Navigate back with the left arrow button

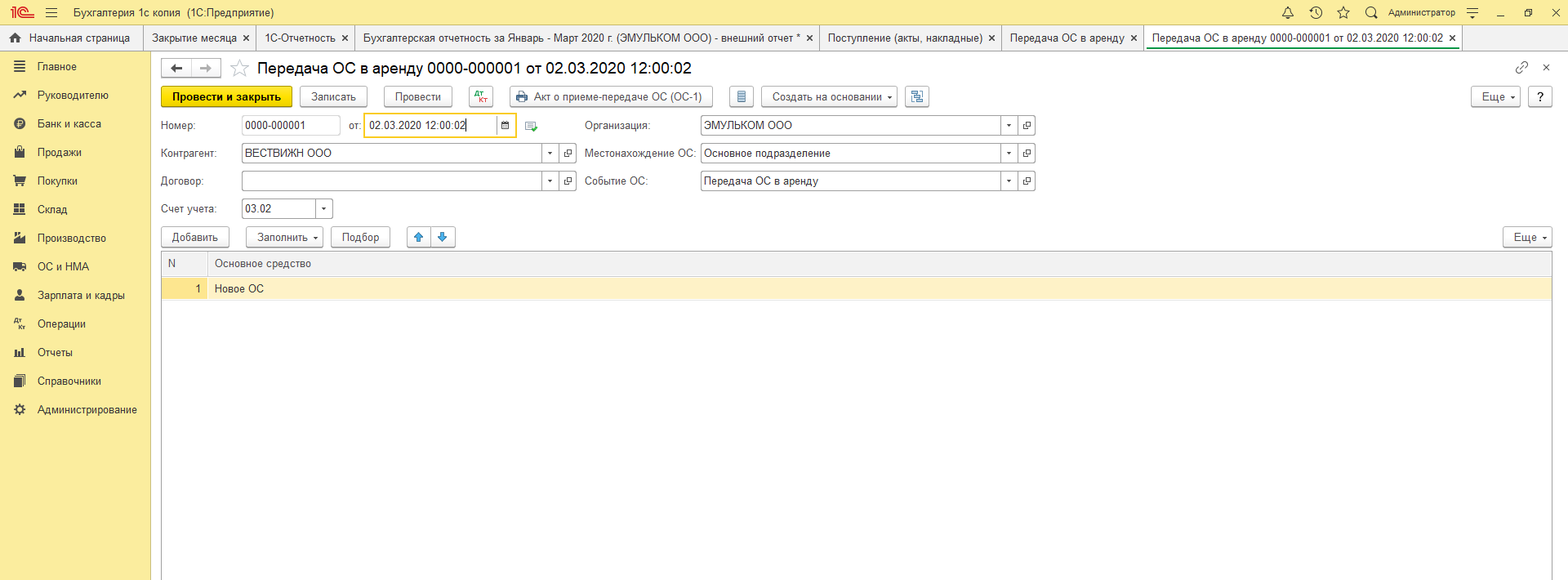click(x=176, y=68)
